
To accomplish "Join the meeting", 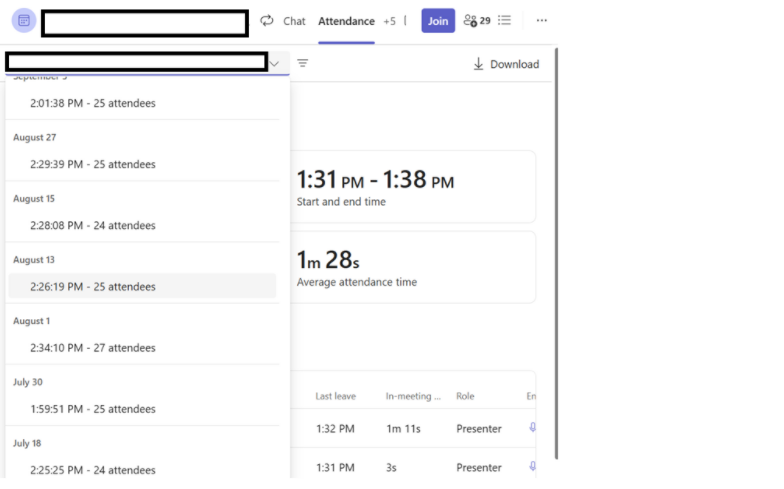I will 438,21.
